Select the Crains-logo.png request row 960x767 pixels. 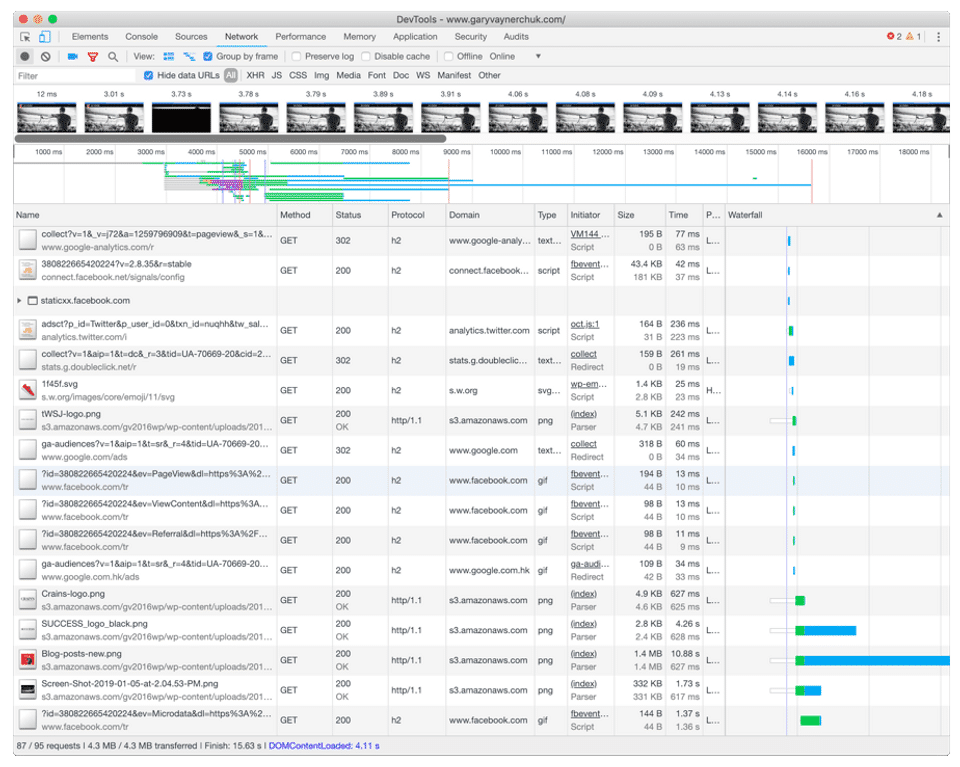click(481, 600)
